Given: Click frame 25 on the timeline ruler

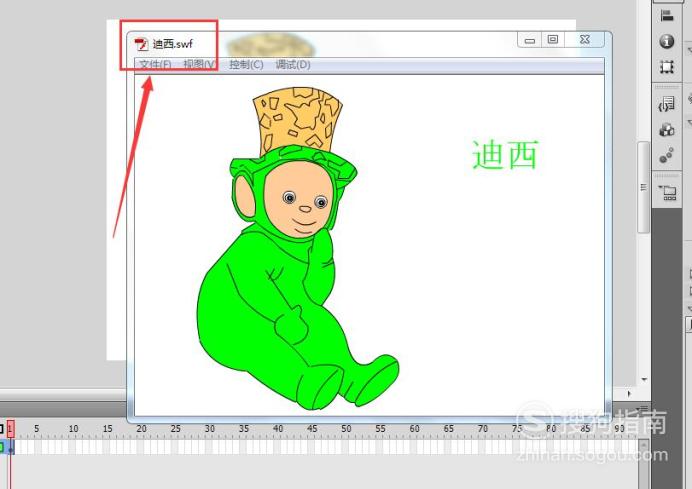Looking at the screenshot, I should pos(176,429).
